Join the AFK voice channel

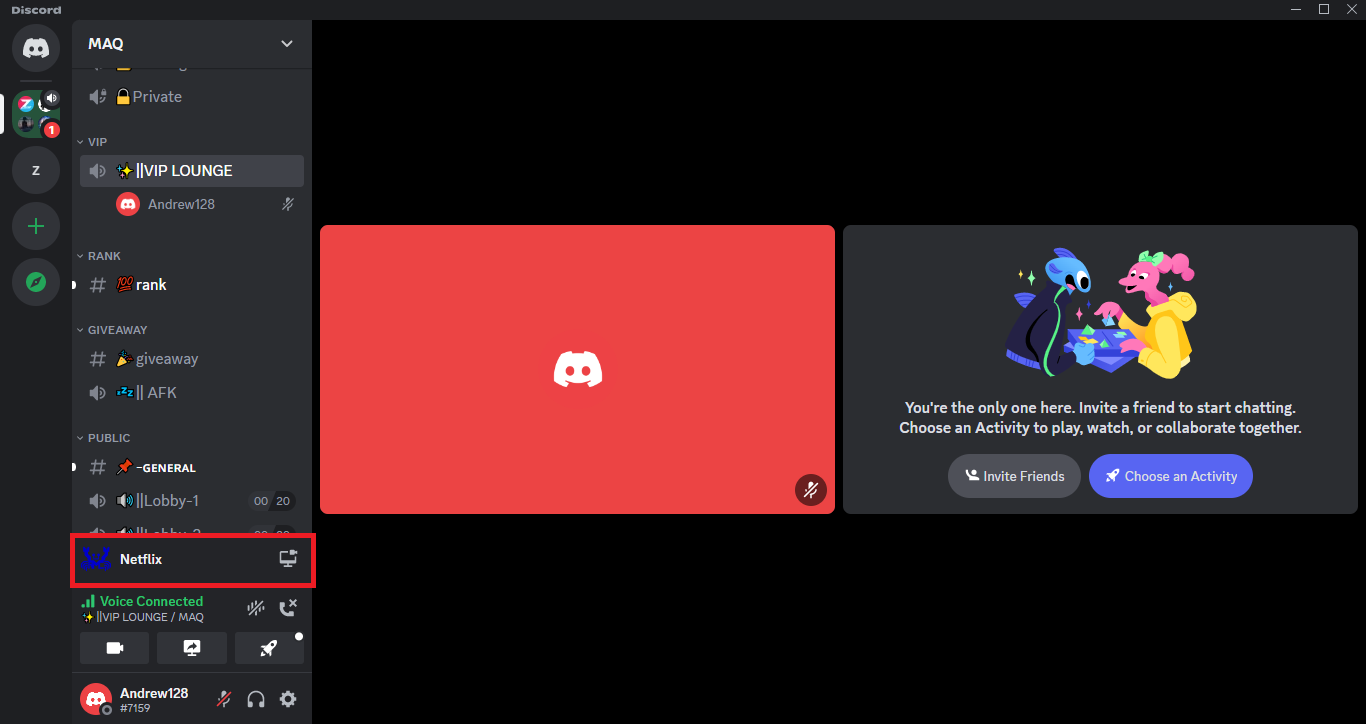pos(192,393)
